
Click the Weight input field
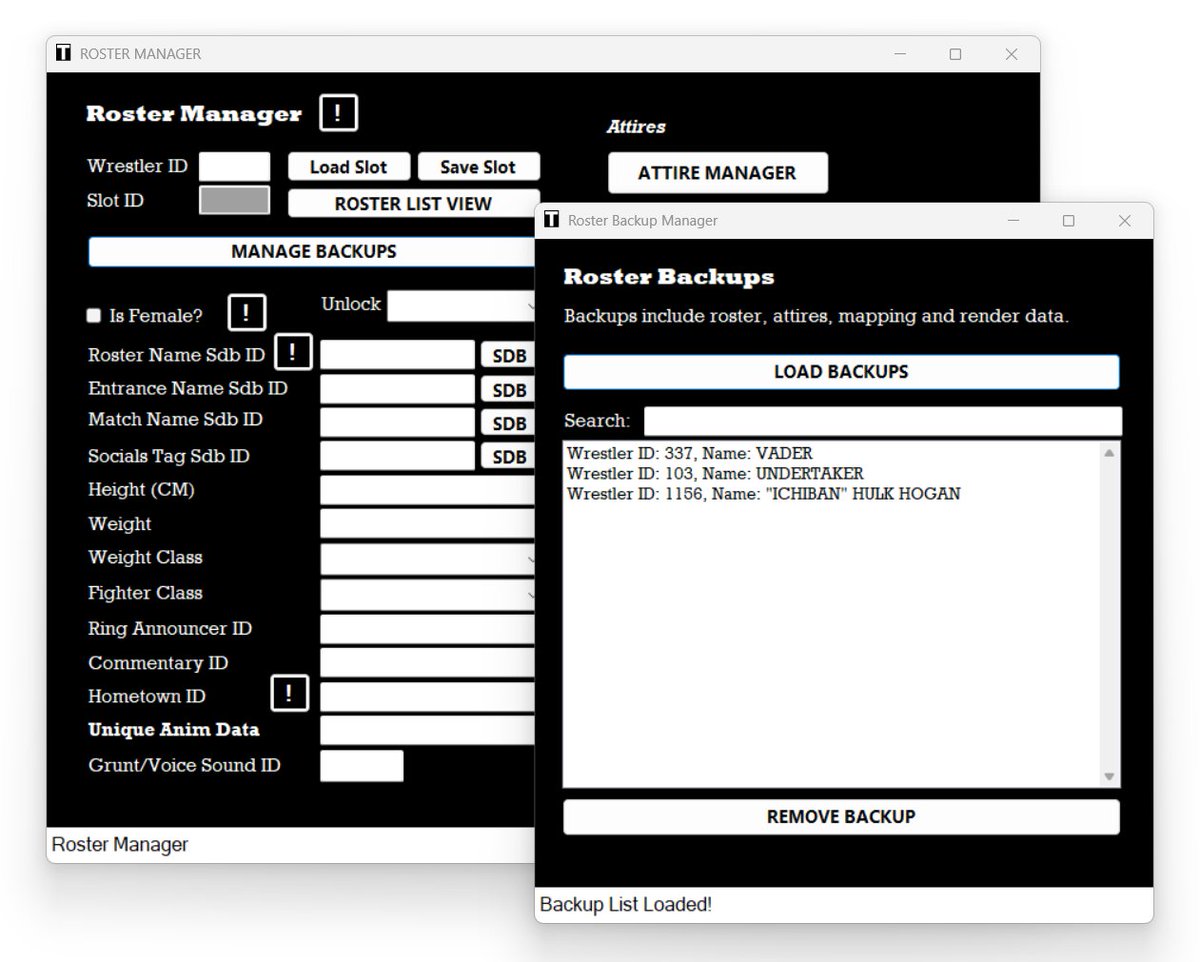pos(428,524)
